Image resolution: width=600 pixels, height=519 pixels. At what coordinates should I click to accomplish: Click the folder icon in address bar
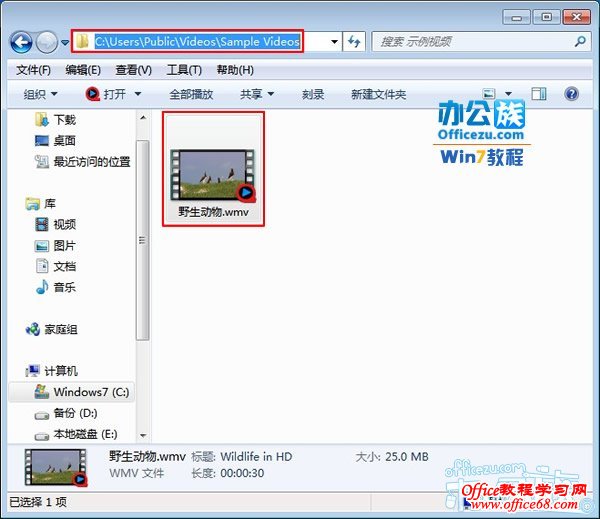pos(82,41)
